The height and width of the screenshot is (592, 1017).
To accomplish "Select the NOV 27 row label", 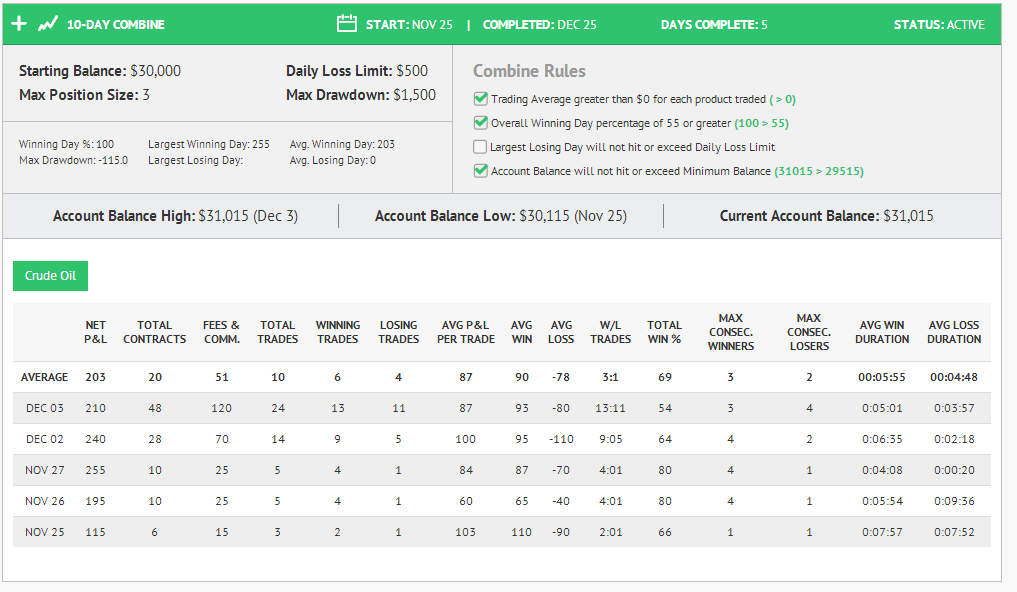I will tap(45, 470).
